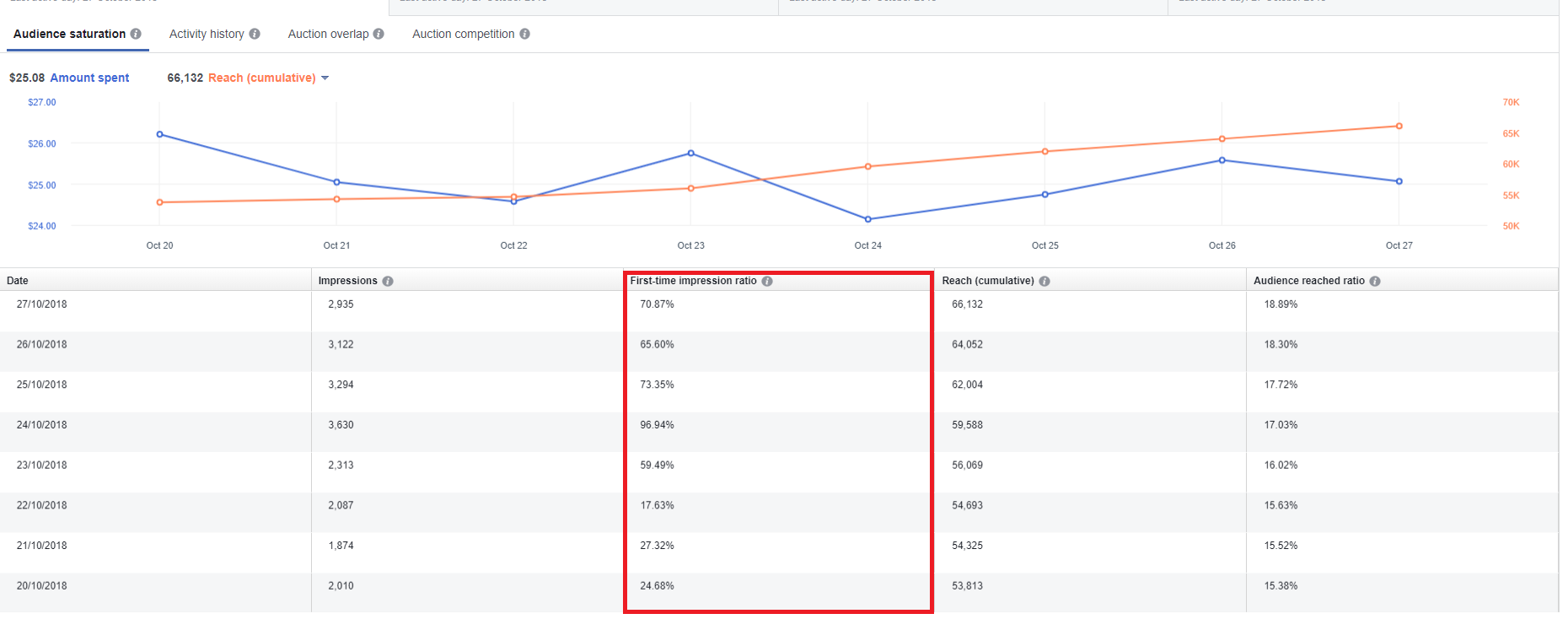This screenshot has height=619, width=1568.
Task: Open the Auction overlap tab
Action: tap(328, 34)
